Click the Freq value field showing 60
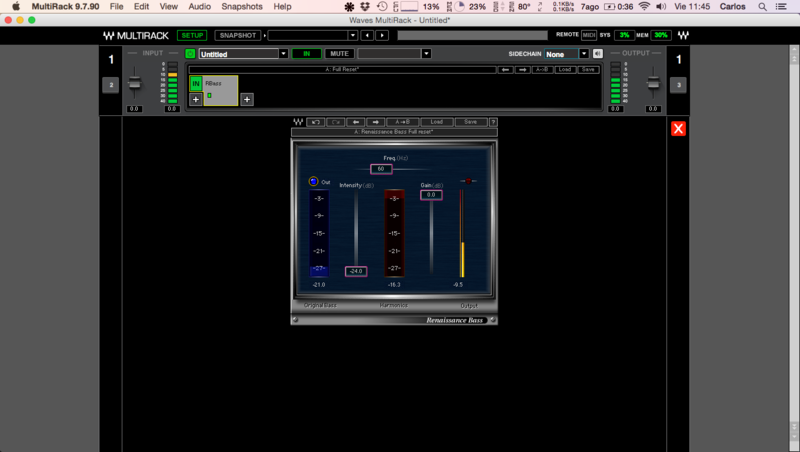 point(381,169)
